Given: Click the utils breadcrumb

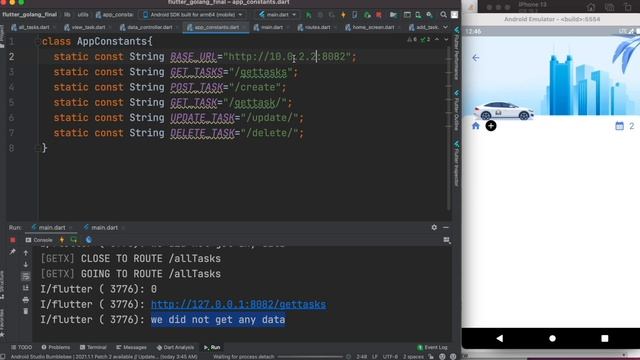Looking at the screenshot, I should coord(83,15).
